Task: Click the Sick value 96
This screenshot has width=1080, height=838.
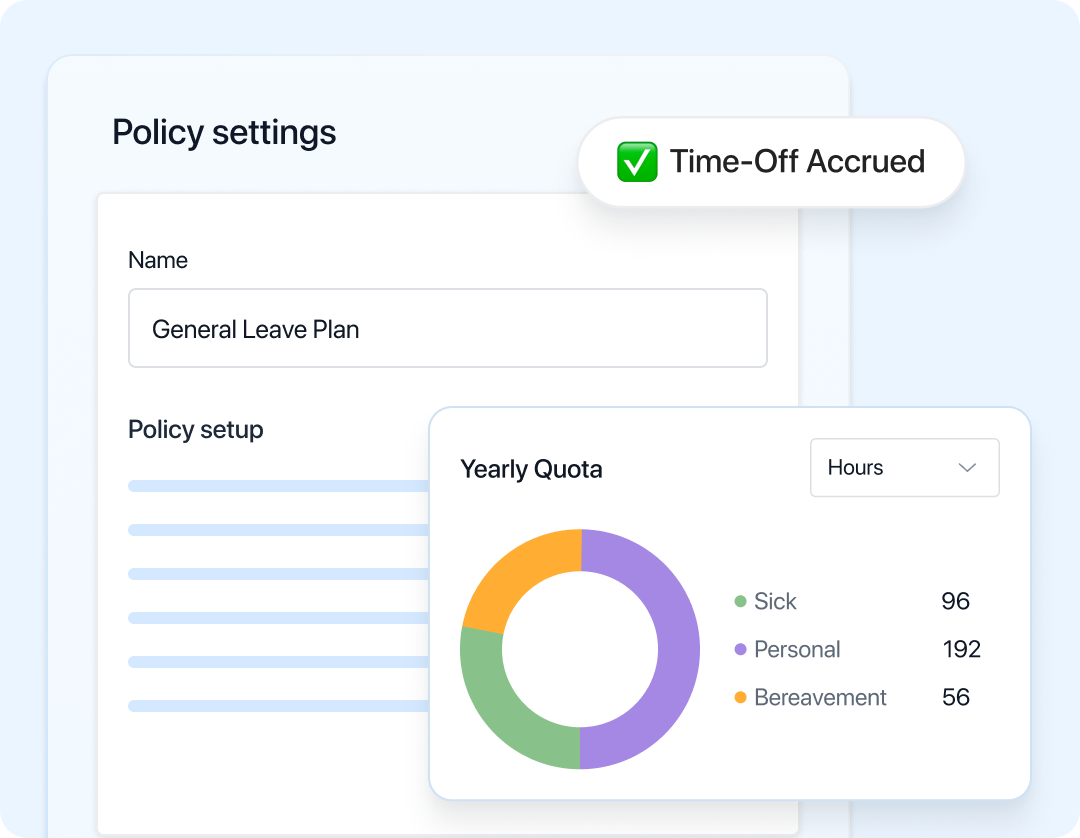Action: pos(955,601)
